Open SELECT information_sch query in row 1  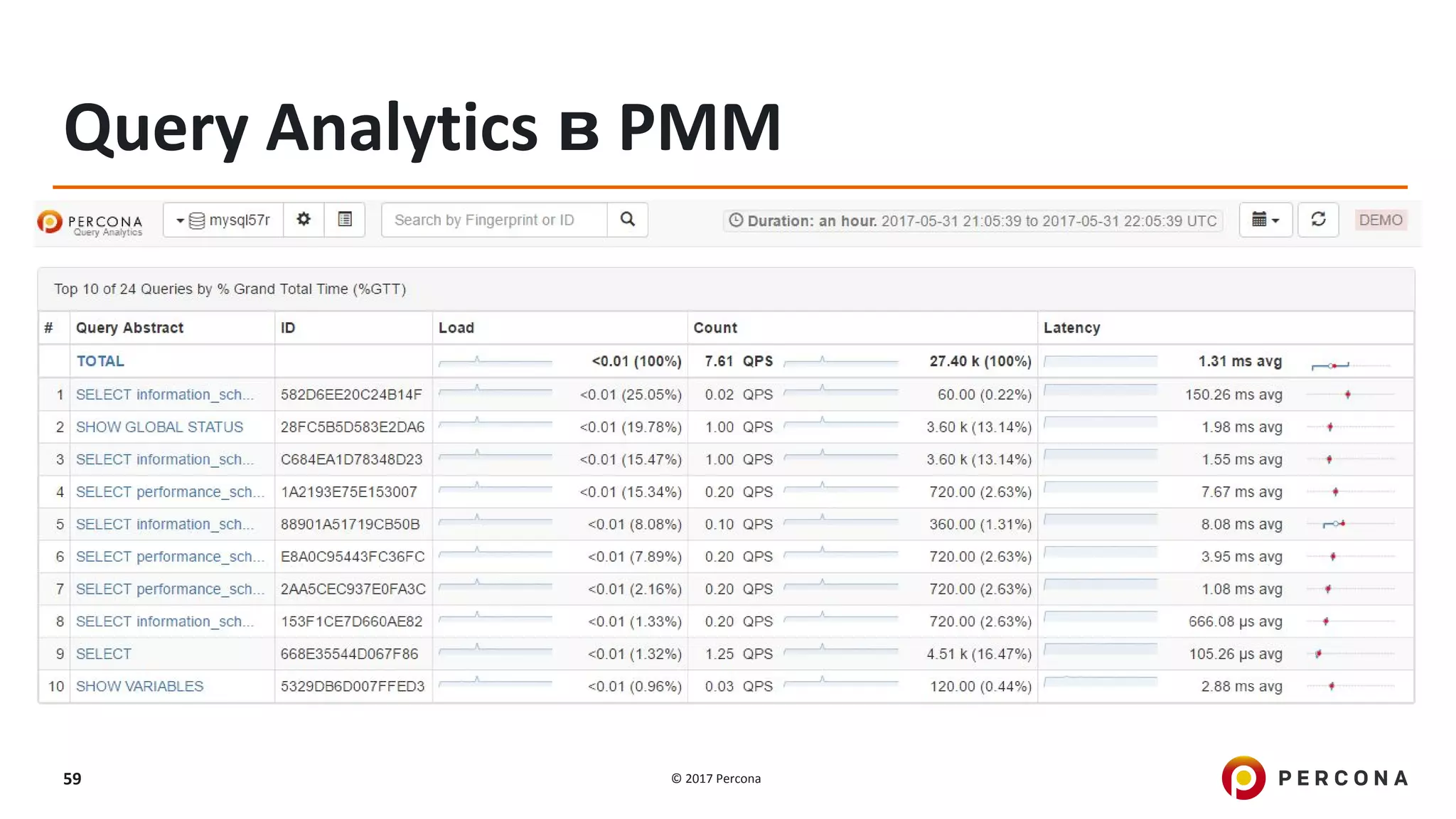pos(165,395)
